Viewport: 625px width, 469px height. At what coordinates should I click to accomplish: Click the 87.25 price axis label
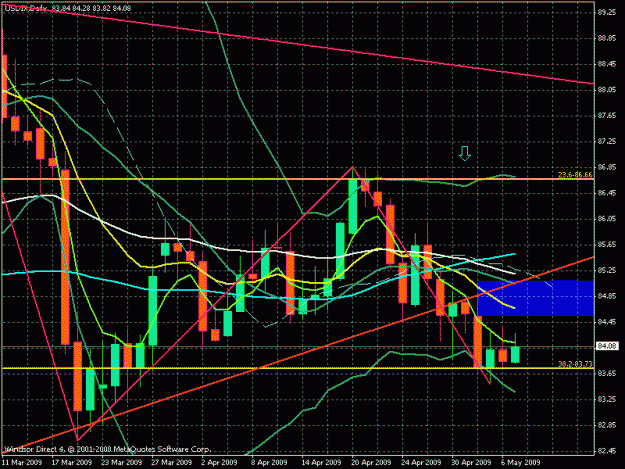(x=607, y=141)
